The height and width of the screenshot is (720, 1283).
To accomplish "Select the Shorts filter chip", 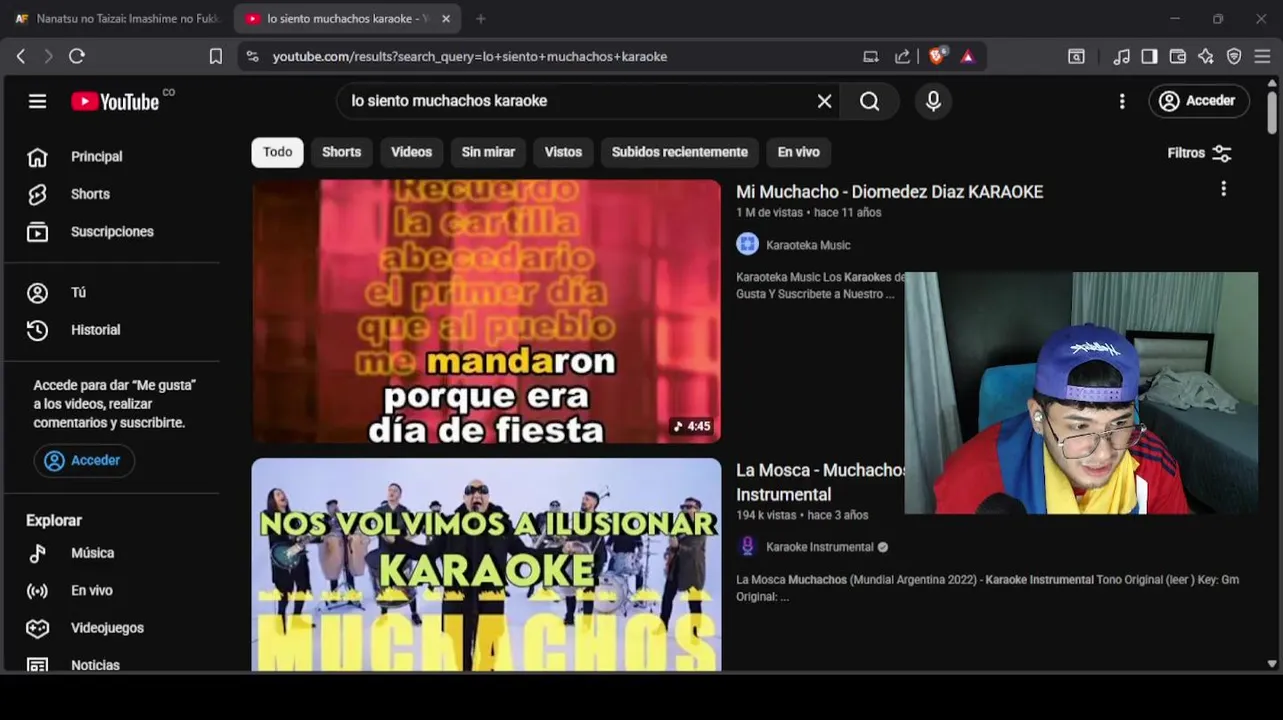I will [x=341, y=152].
